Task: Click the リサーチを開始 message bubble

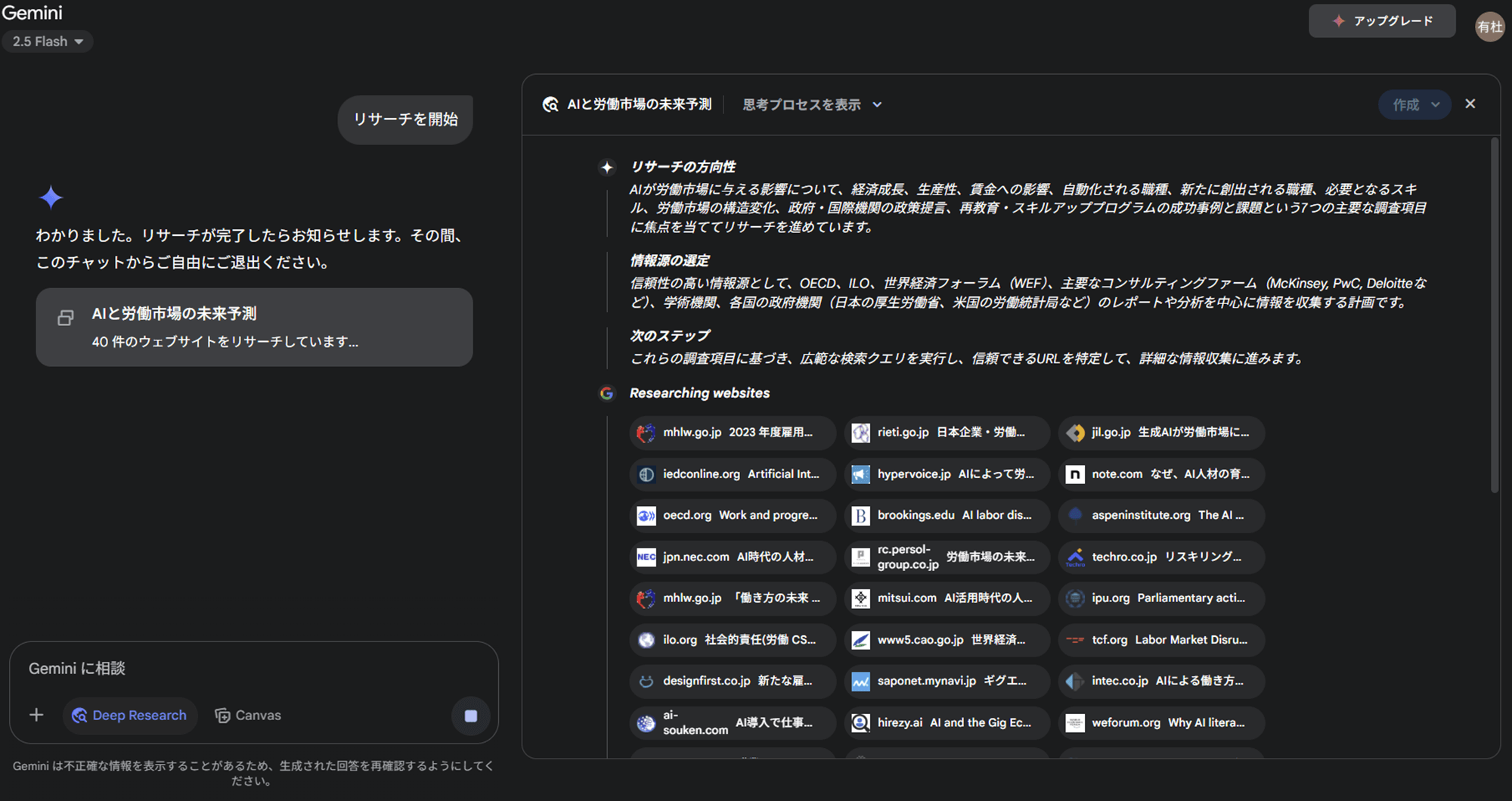Action: tap(405, 120)
